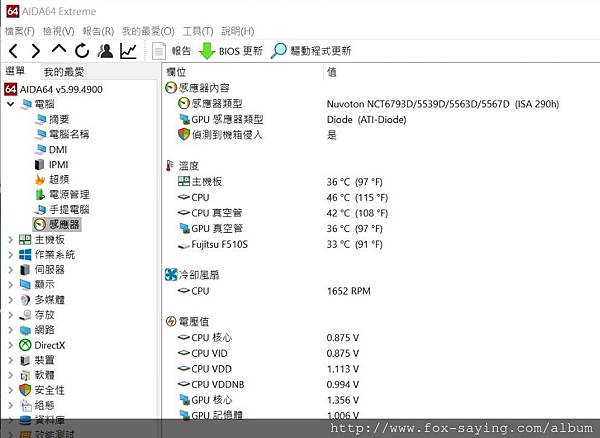
Task: Go back with the left arrow button
Action: click(13, 51)
